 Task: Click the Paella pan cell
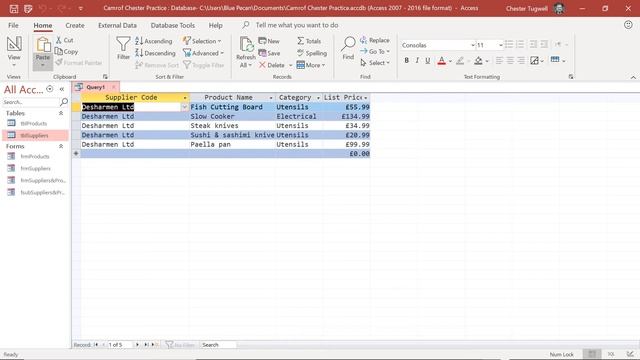(232, 144)
